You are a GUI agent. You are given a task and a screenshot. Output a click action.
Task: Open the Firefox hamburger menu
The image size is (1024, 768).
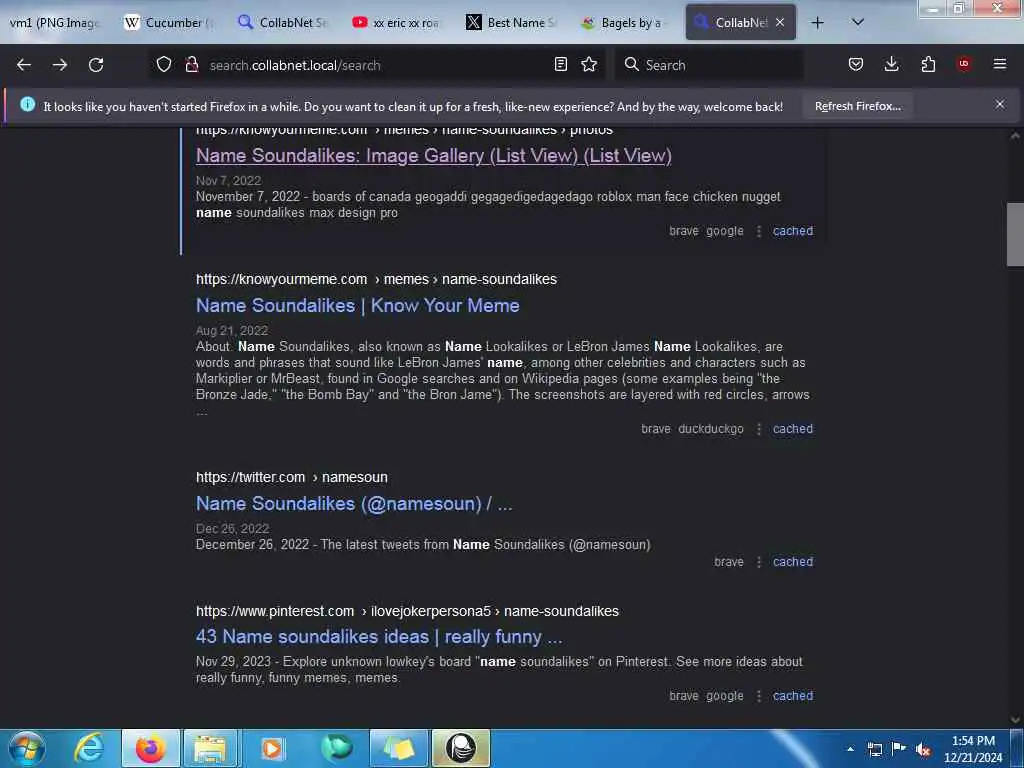pos(999,64)
